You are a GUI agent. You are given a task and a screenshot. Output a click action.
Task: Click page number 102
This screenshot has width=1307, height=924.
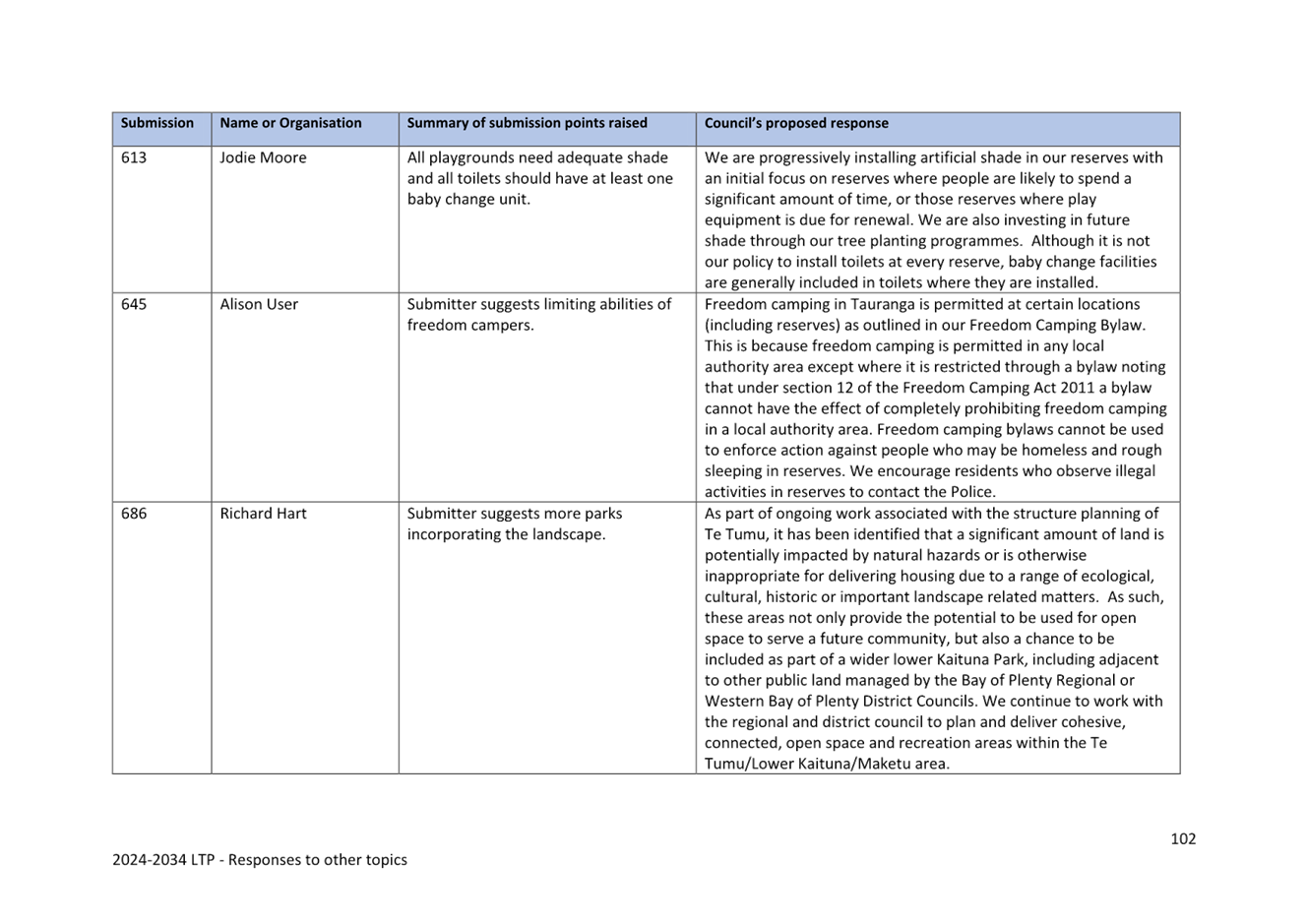coord(1183,838)
